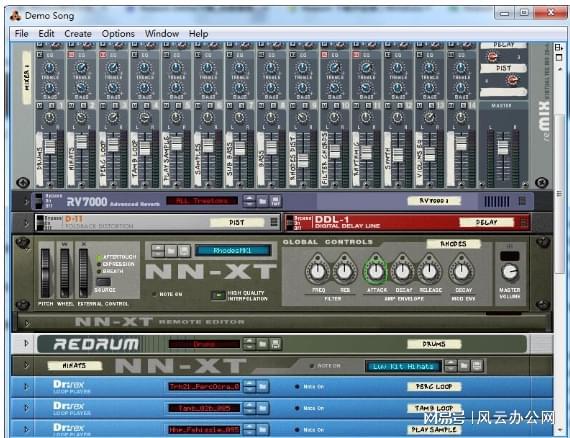The width and height of the screenshot is (570, 438).
Task: Browse loops for TAMB LOOP Dr.rex
Action: coord(262,408)
